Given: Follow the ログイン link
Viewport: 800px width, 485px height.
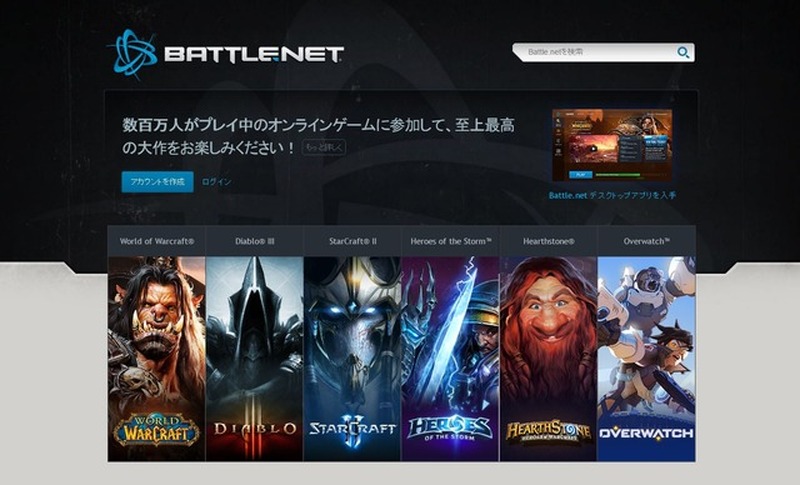Looking at the screenshot, I should 216,182.
